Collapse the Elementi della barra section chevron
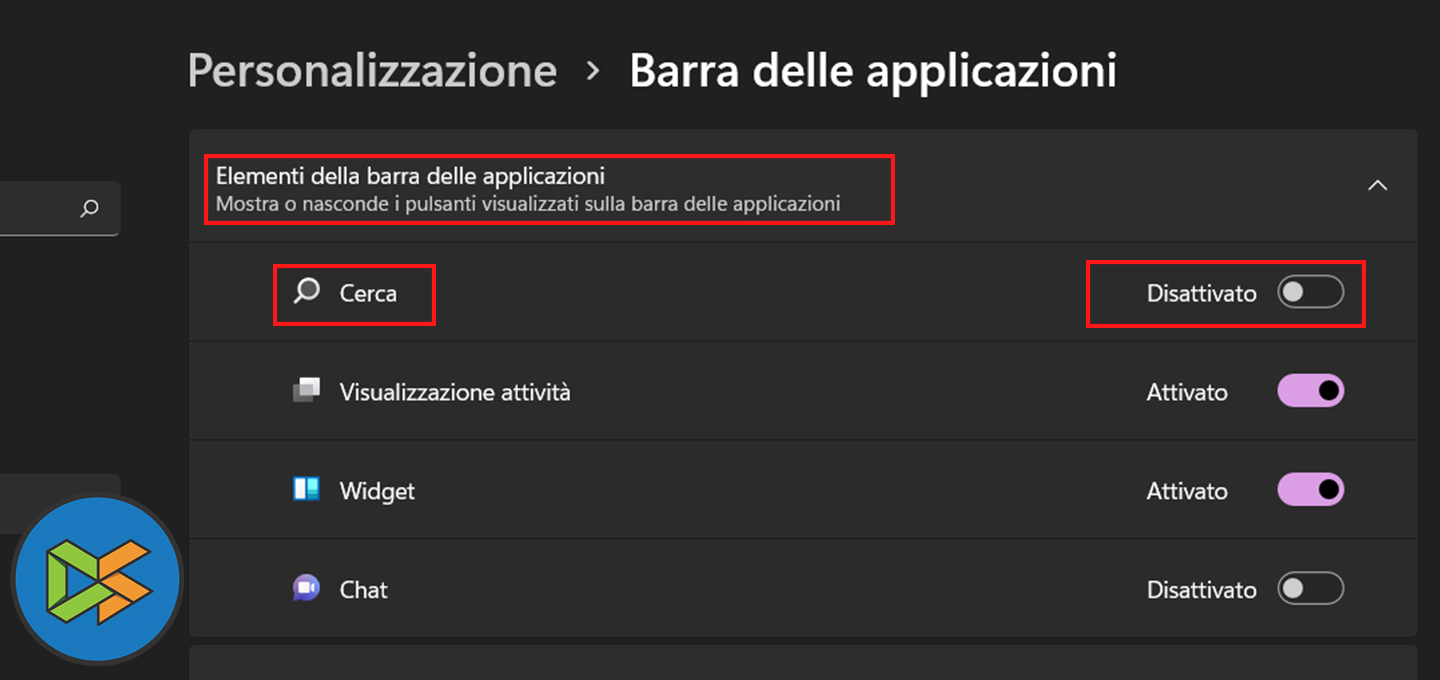The width and height of the screenshot is (1440, 680). click(1377, 186)
